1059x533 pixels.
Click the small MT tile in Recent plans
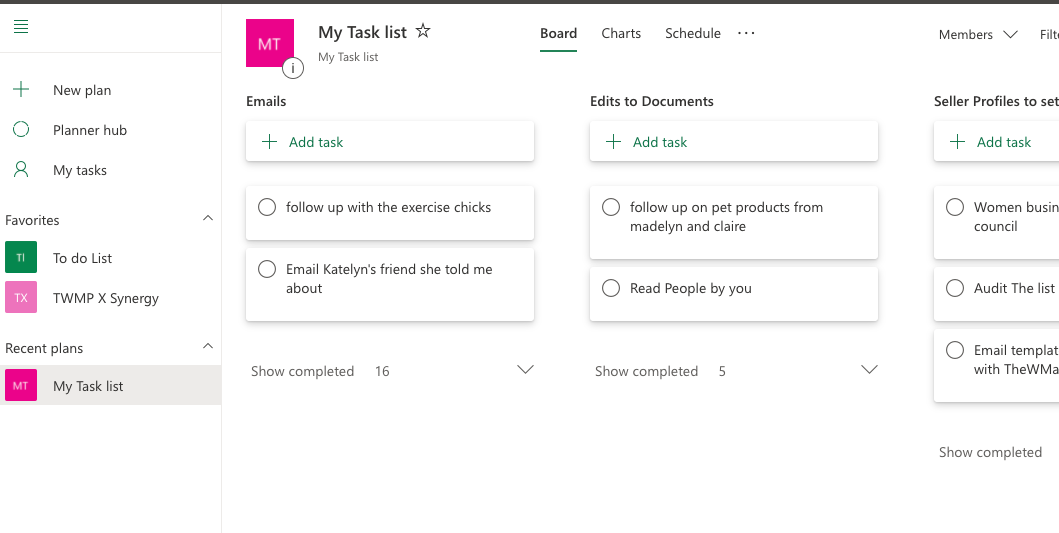pyautogui.click(x=21, y=386)
